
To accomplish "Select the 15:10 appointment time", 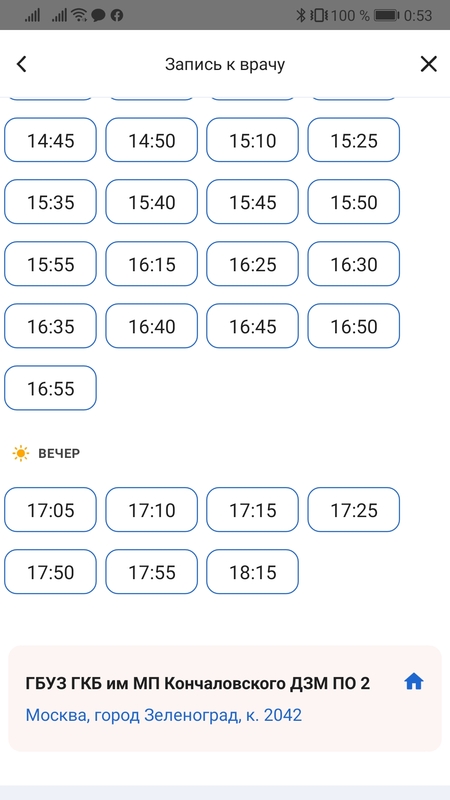I will point(252,140).
